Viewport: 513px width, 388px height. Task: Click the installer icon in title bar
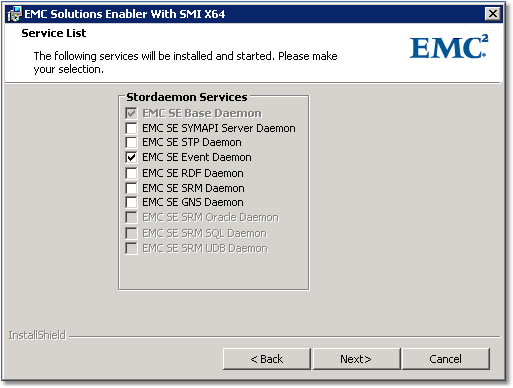click(x=15, y=14)
